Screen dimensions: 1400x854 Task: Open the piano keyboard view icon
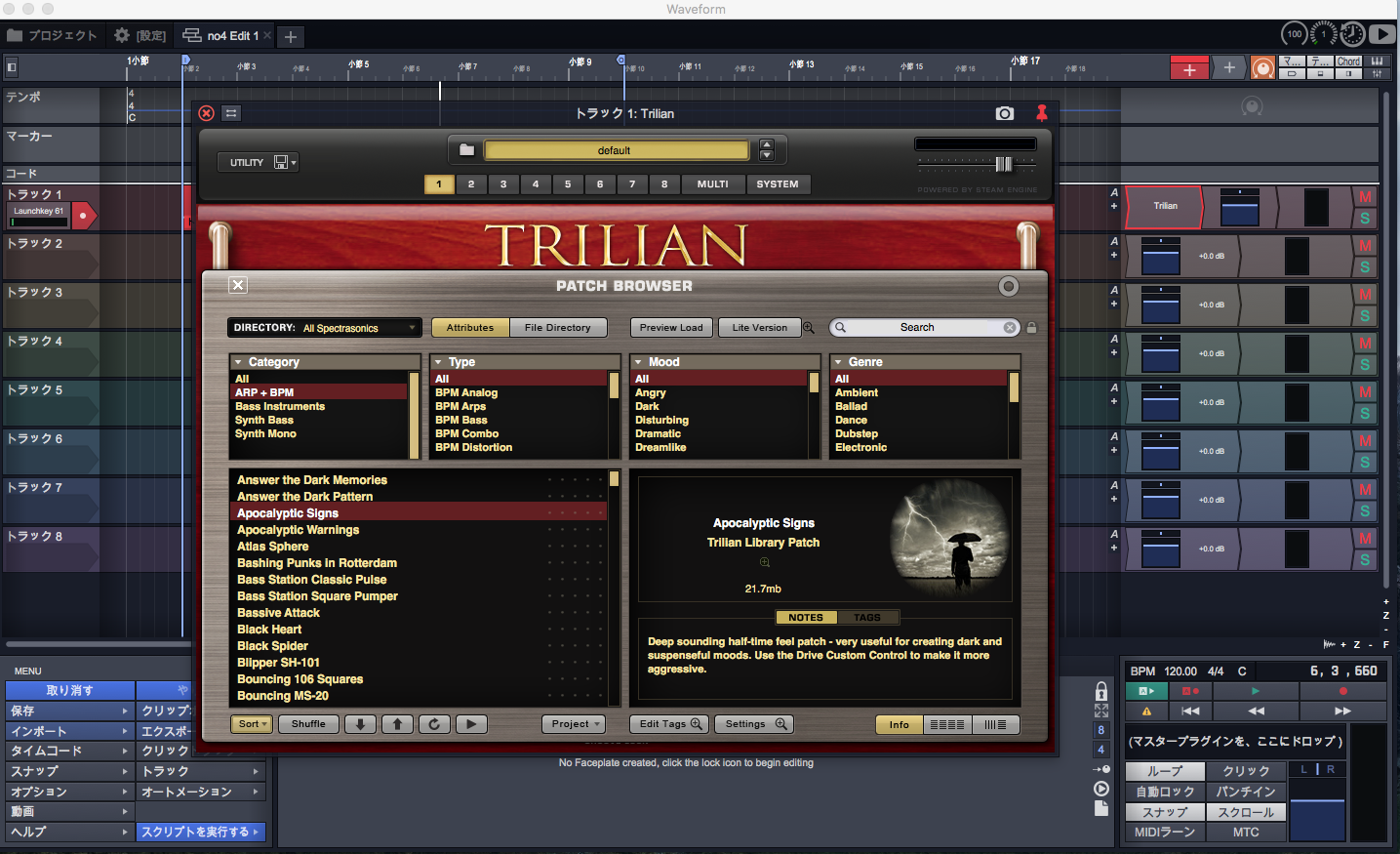[1377, 61]
